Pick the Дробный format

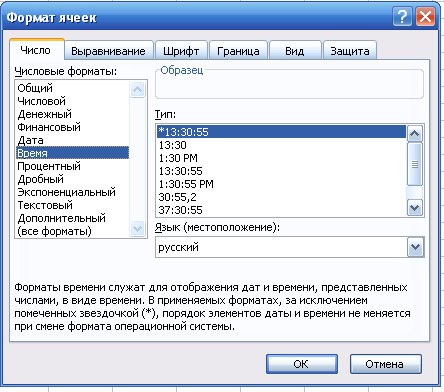pyautogui.click(x=72, y=179)
